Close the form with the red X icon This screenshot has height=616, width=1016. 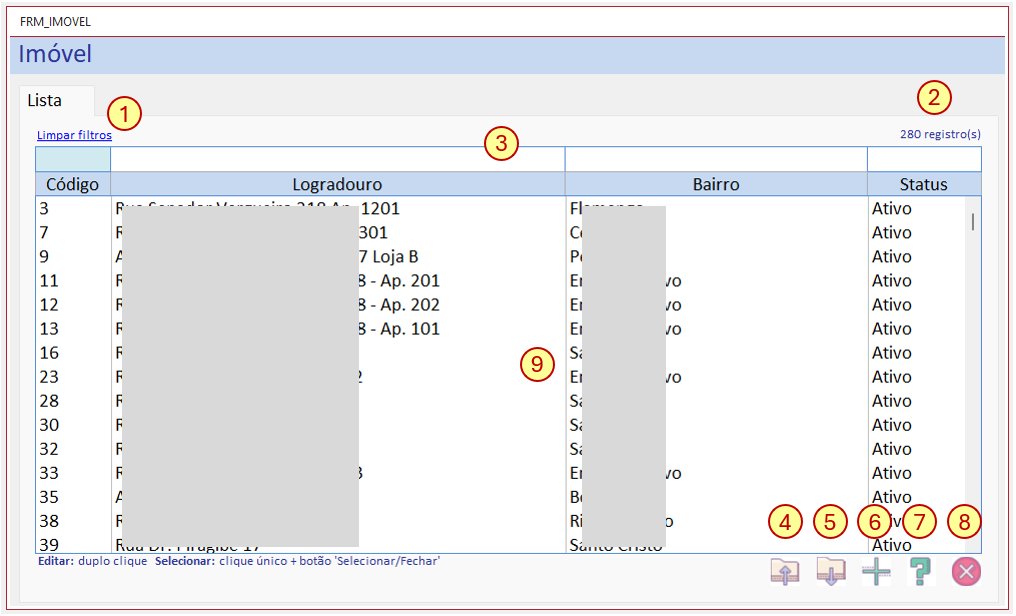click(966, 571)
